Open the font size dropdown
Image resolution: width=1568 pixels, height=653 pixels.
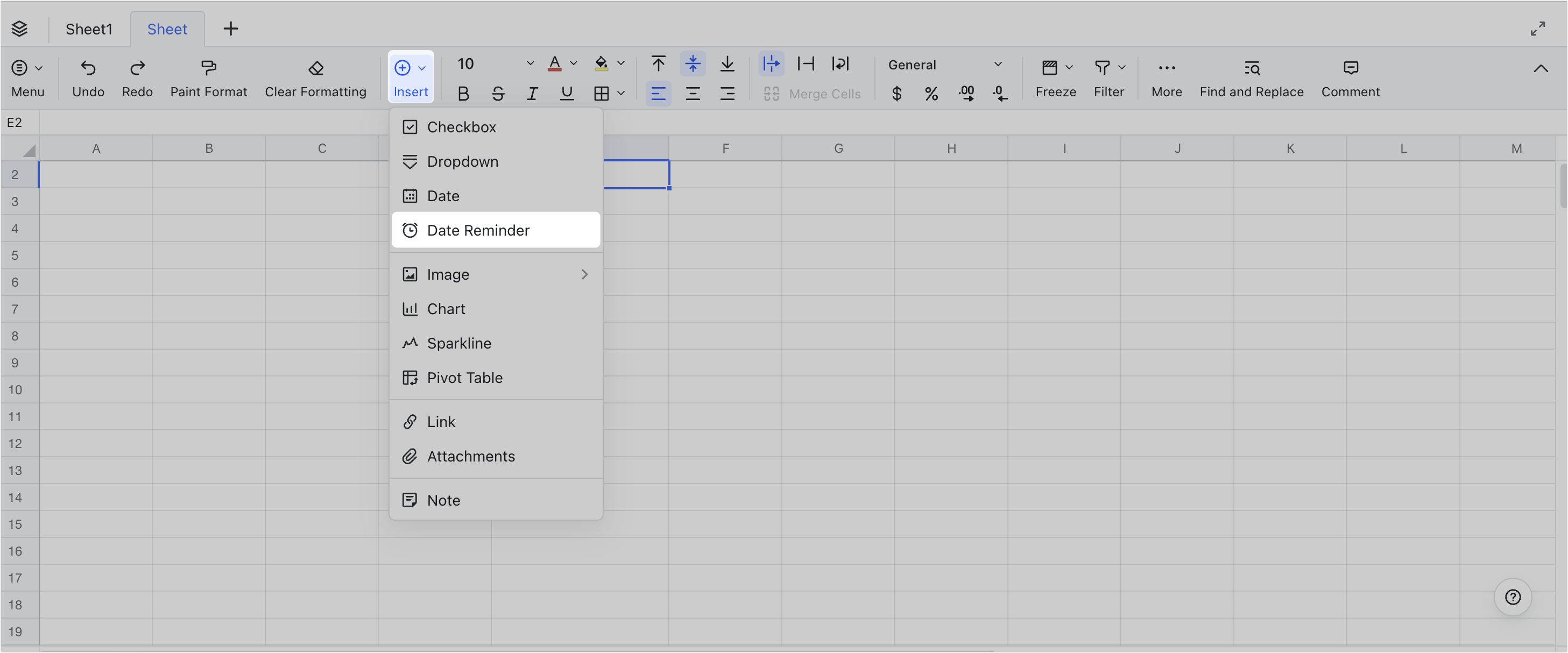click(x=530, y=63)
